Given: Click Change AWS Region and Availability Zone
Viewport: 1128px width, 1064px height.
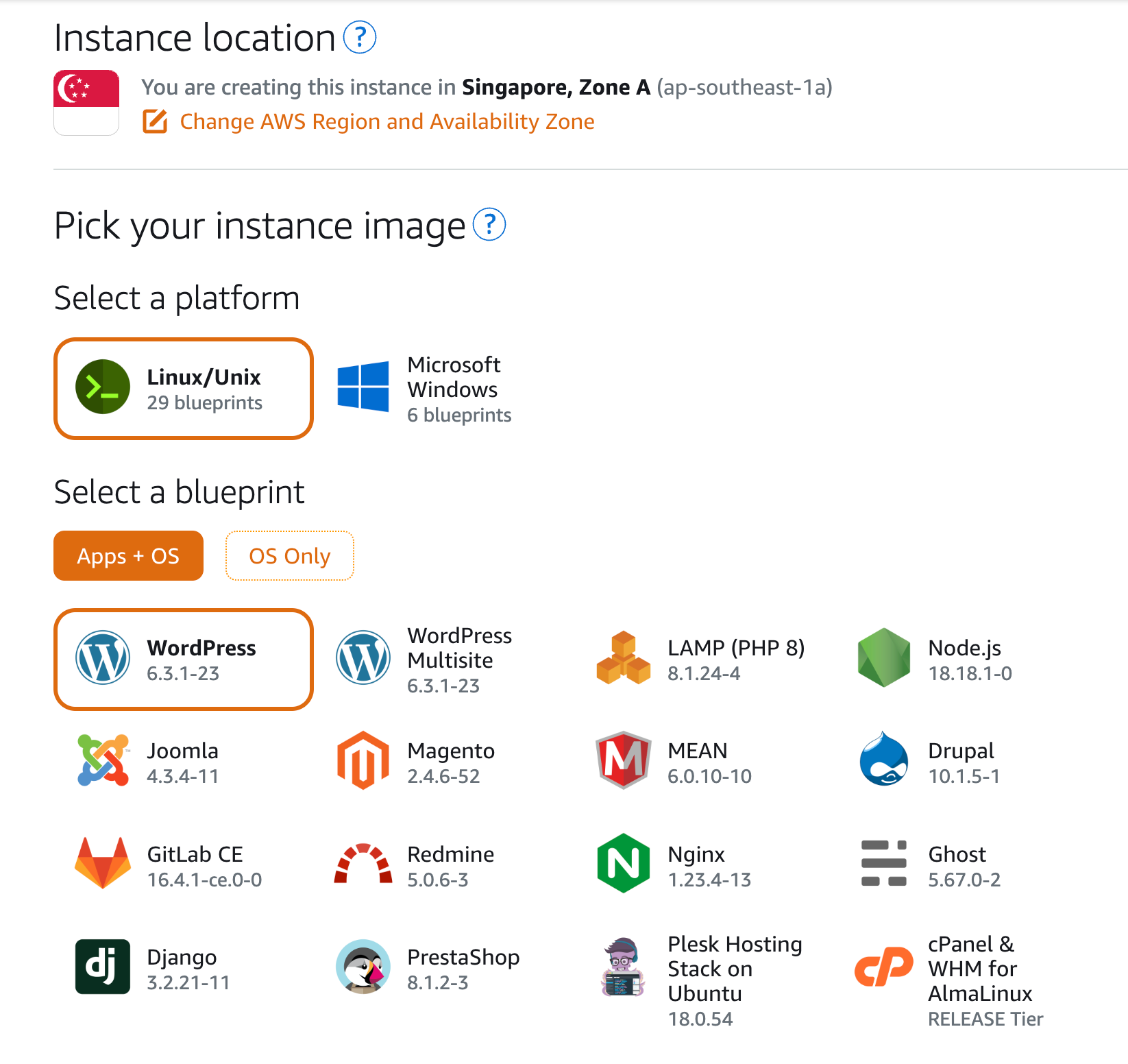Looking at the screenshot, I should pos(387,121).
